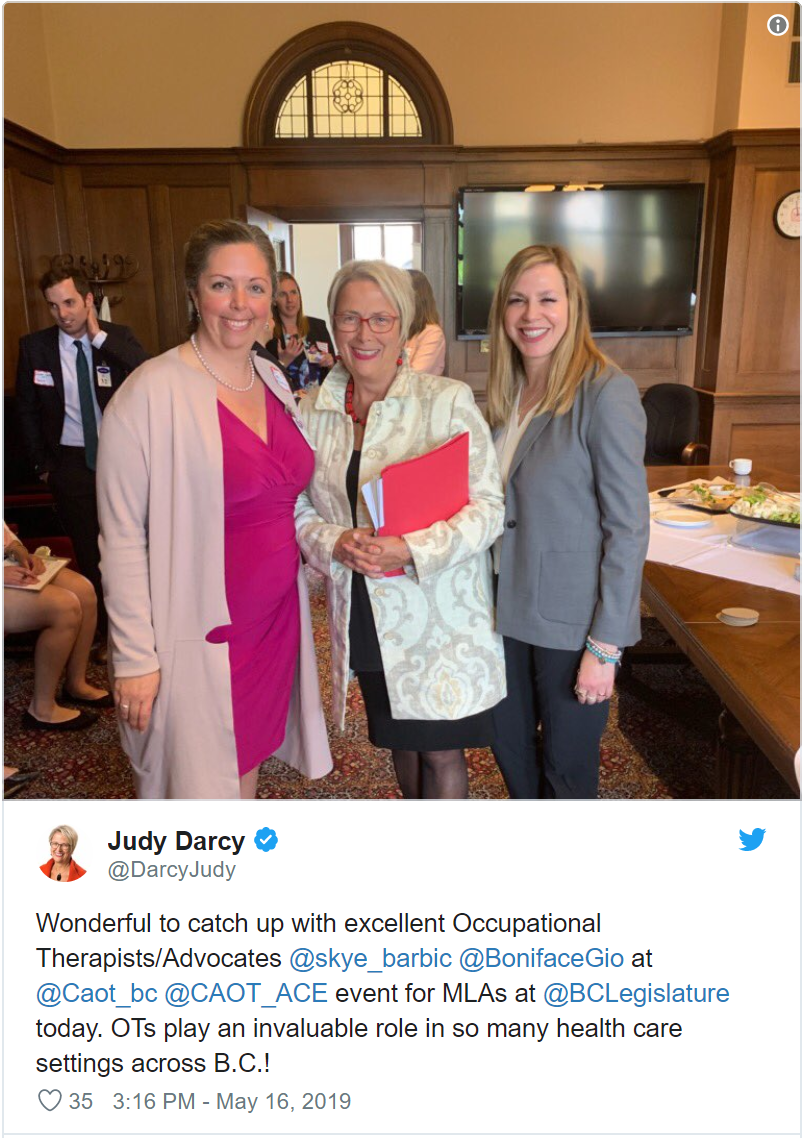
Task: Open the Judy Darcy display name
Action: point(176,840)
